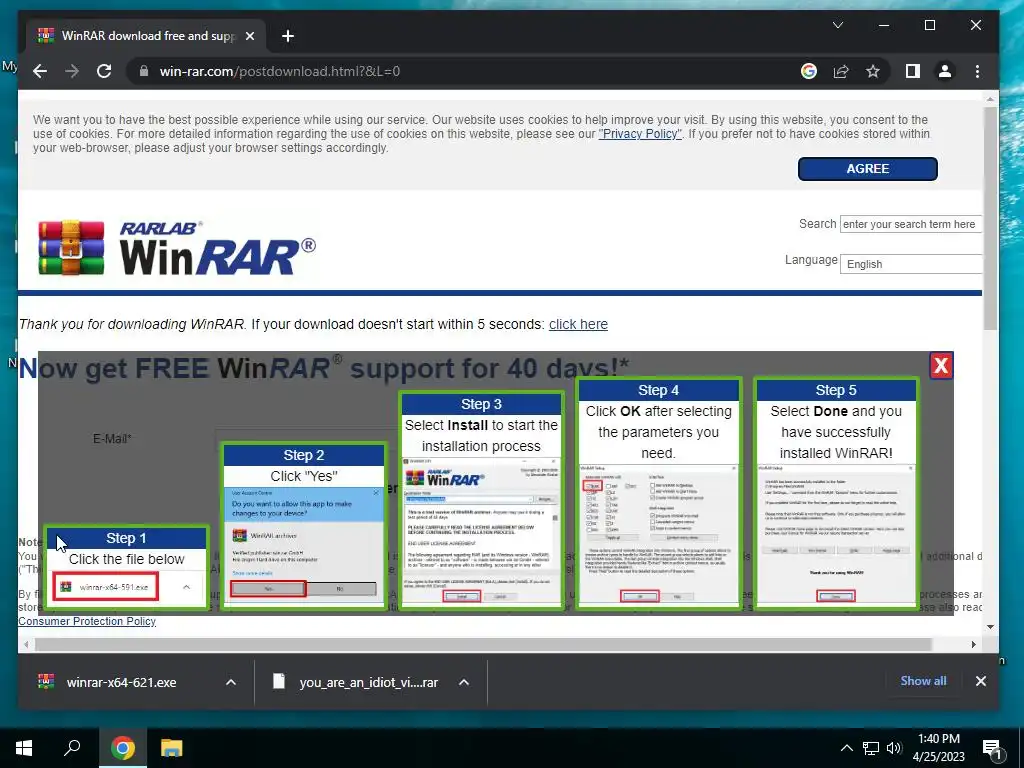Close the WinRAR download tab
Viewport: 1024px width, 768px height.
click(249, 36)
